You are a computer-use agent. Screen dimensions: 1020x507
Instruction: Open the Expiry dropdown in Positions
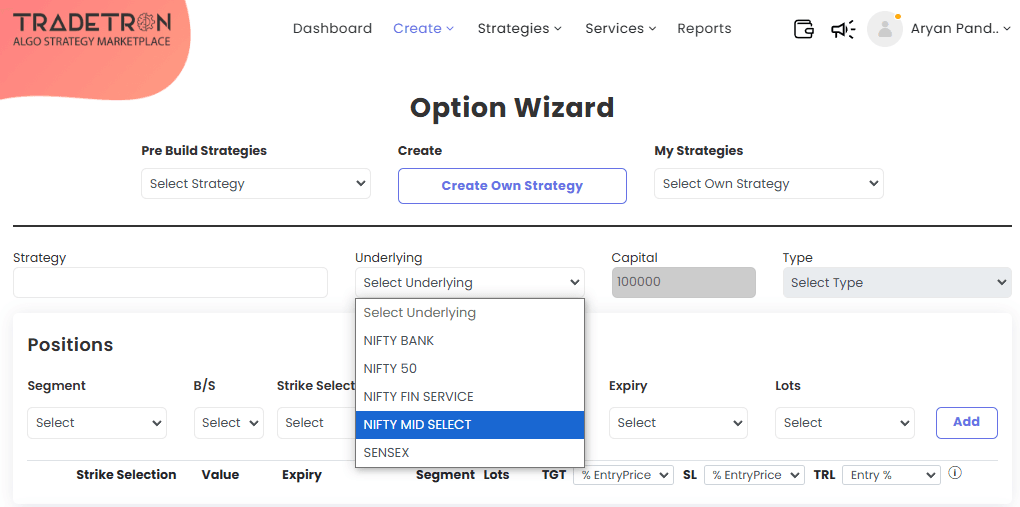coord(677,423)
